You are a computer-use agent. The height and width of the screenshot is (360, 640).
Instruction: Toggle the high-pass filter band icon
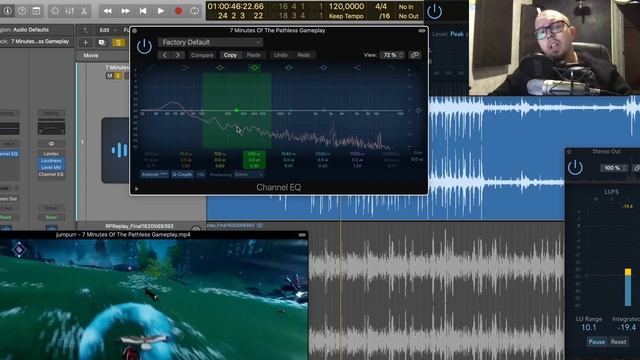[151, 67]
